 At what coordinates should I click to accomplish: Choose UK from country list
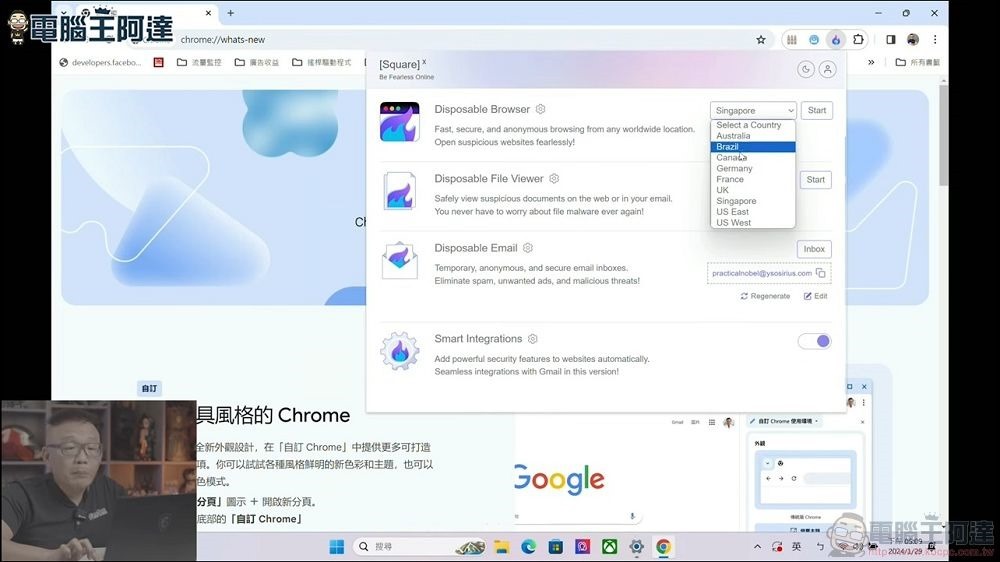pos(753,190)
